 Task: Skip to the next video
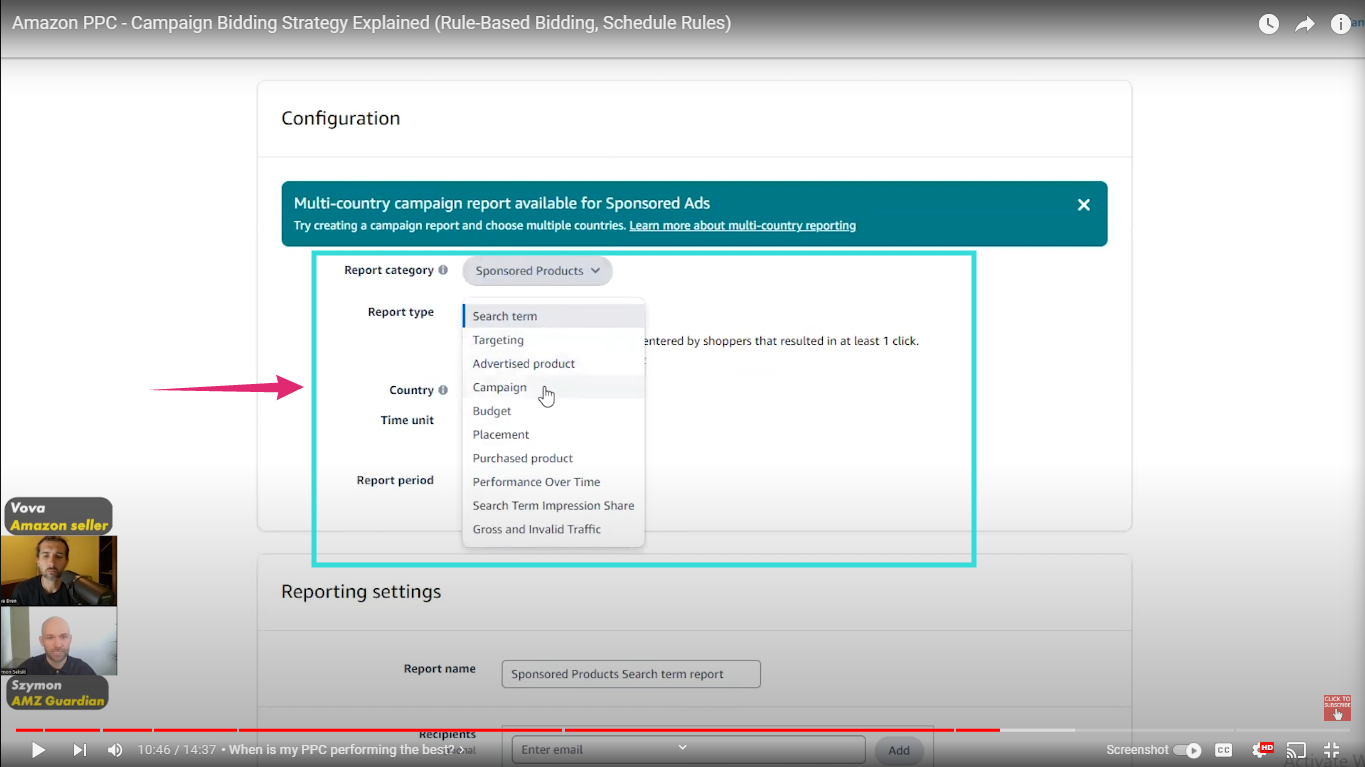79,749
